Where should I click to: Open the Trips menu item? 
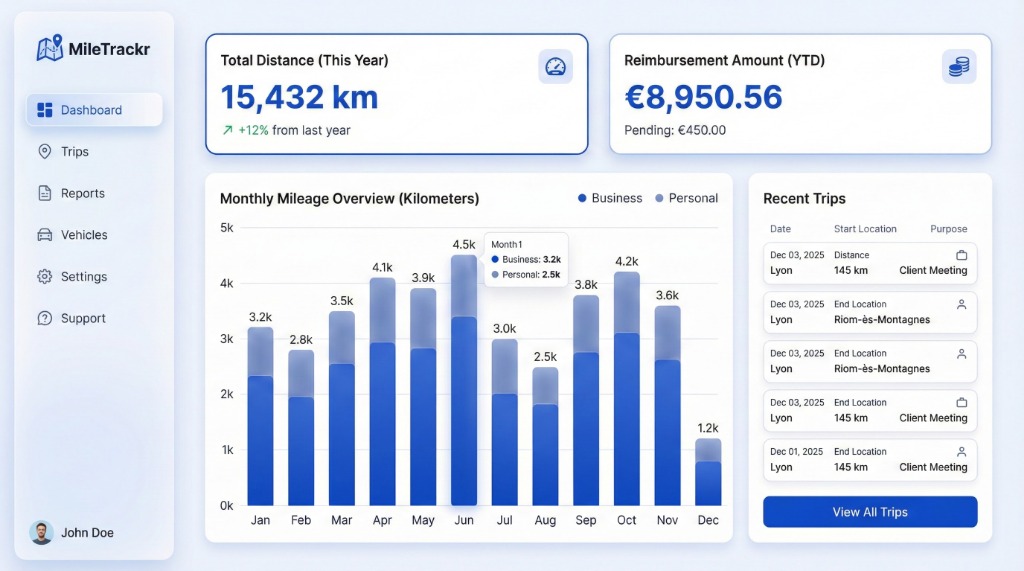tap(74, 152)
